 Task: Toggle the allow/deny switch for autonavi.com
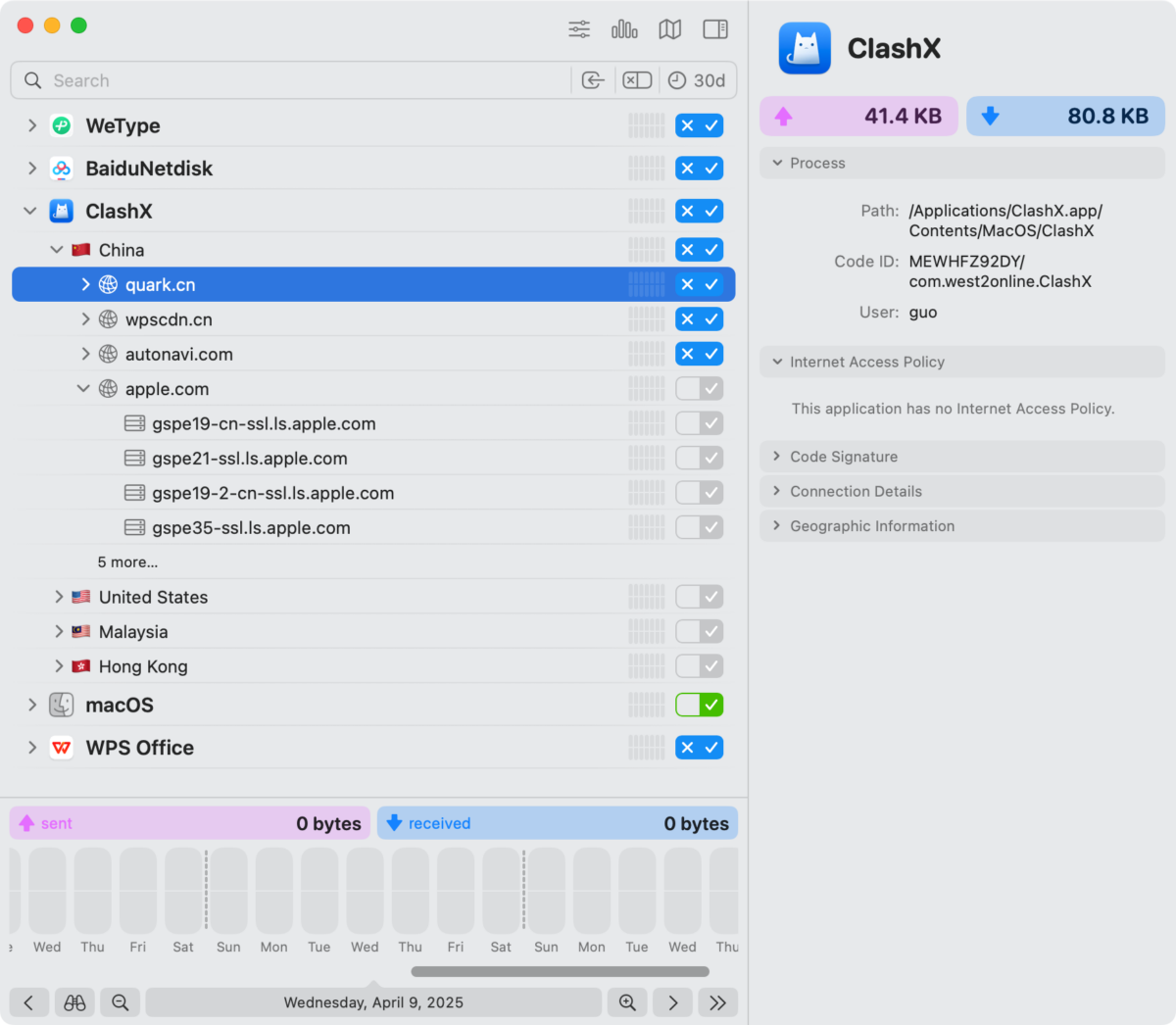coord(700,354)
